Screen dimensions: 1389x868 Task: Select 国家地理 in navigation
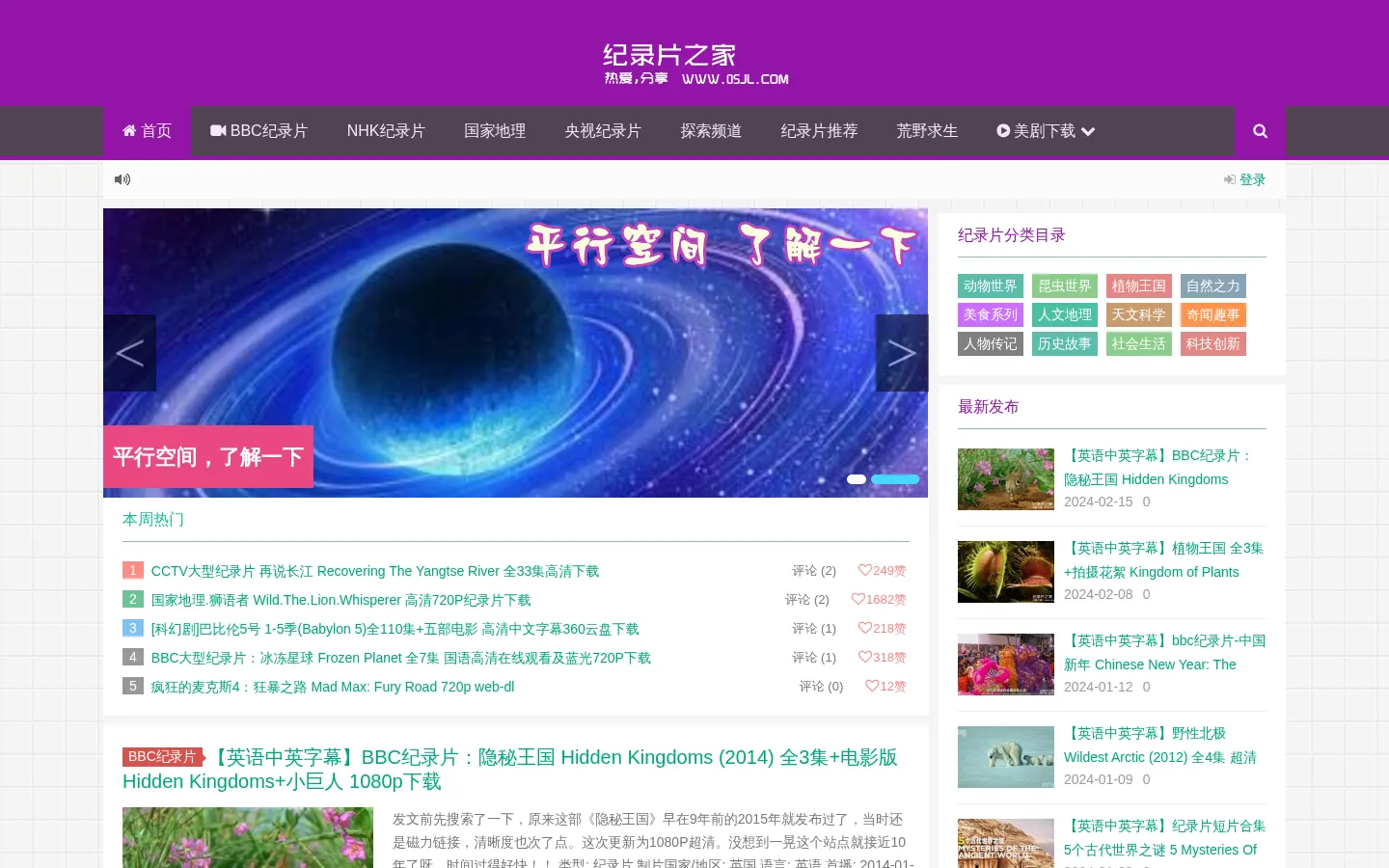tap(495, 131)
